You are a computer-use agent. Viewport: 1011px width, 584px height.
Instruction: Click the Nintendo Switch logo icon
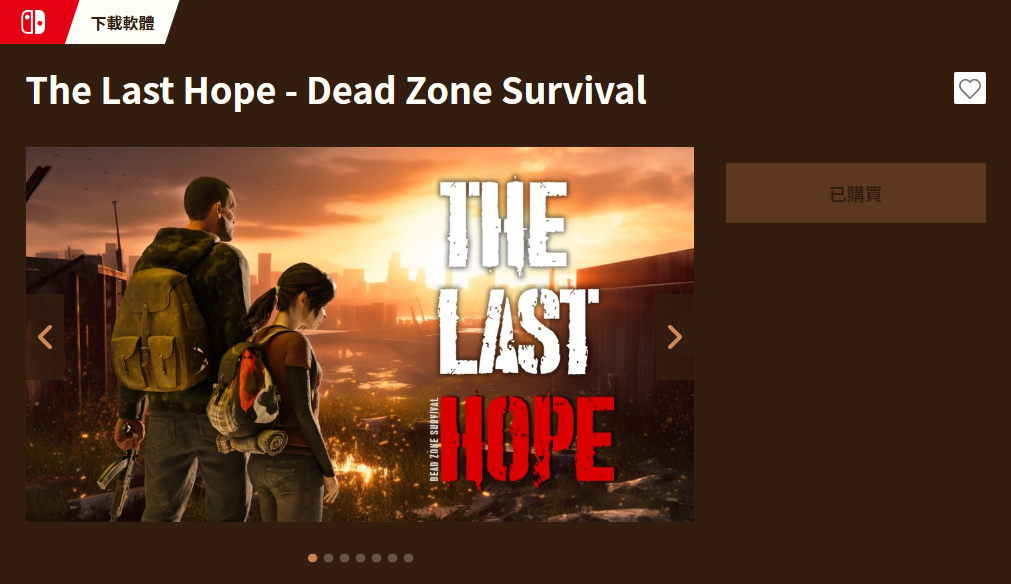33,23
